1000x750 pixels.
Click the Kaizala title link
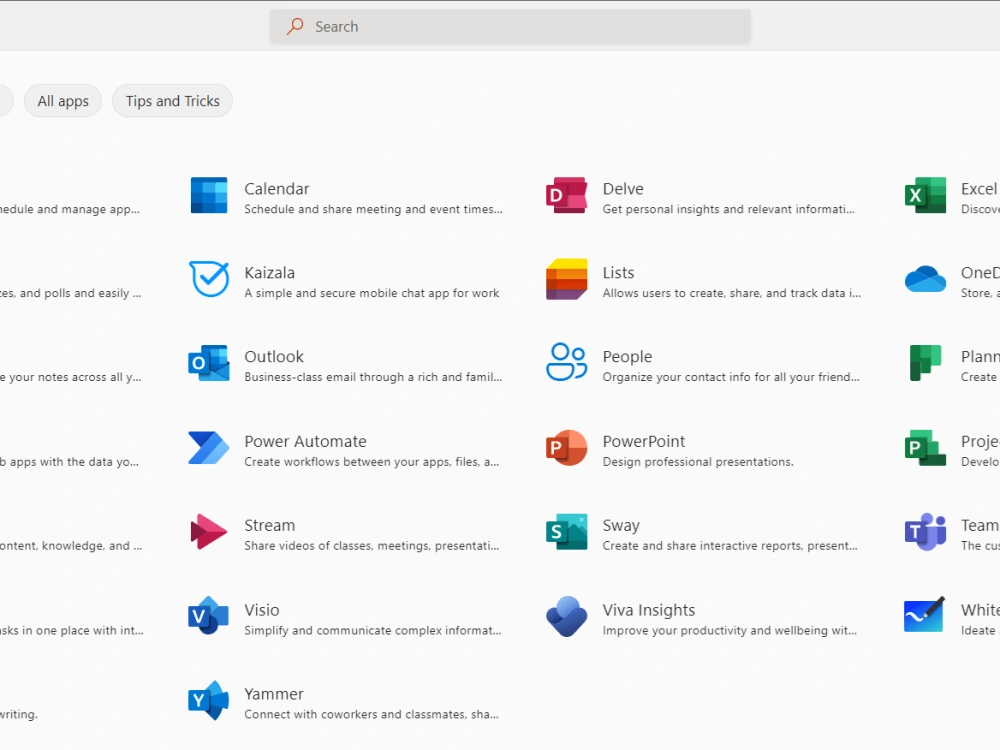(x=270, y=273)
